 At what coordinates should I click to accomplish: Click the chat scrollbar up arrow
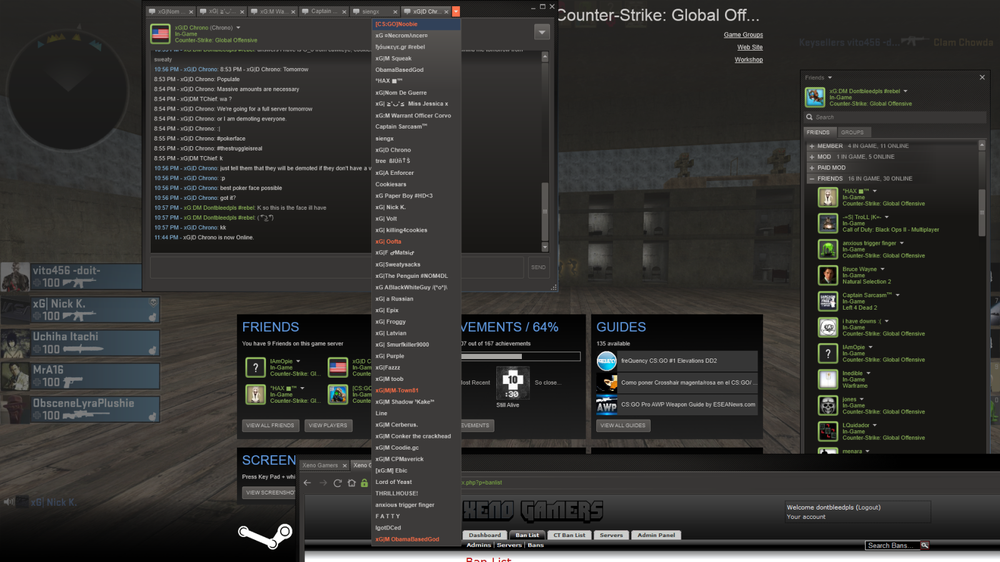click(x=545, y=57)
